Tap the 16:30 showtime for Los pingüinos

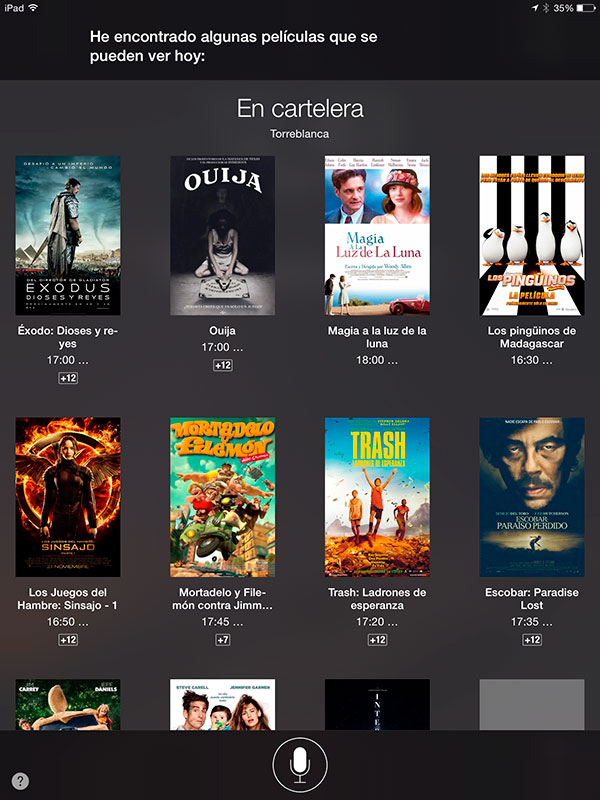532,360
